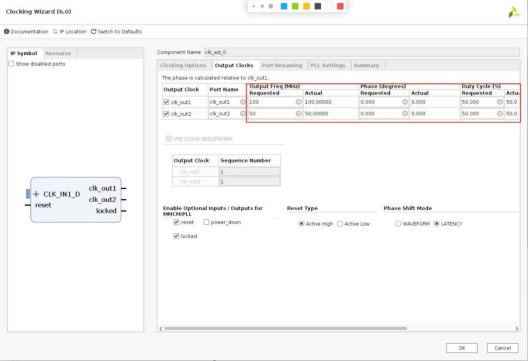Pick the green annotation color
Image resolution: width=528 pixels, height=361 pixels.
tap(295, 6)
